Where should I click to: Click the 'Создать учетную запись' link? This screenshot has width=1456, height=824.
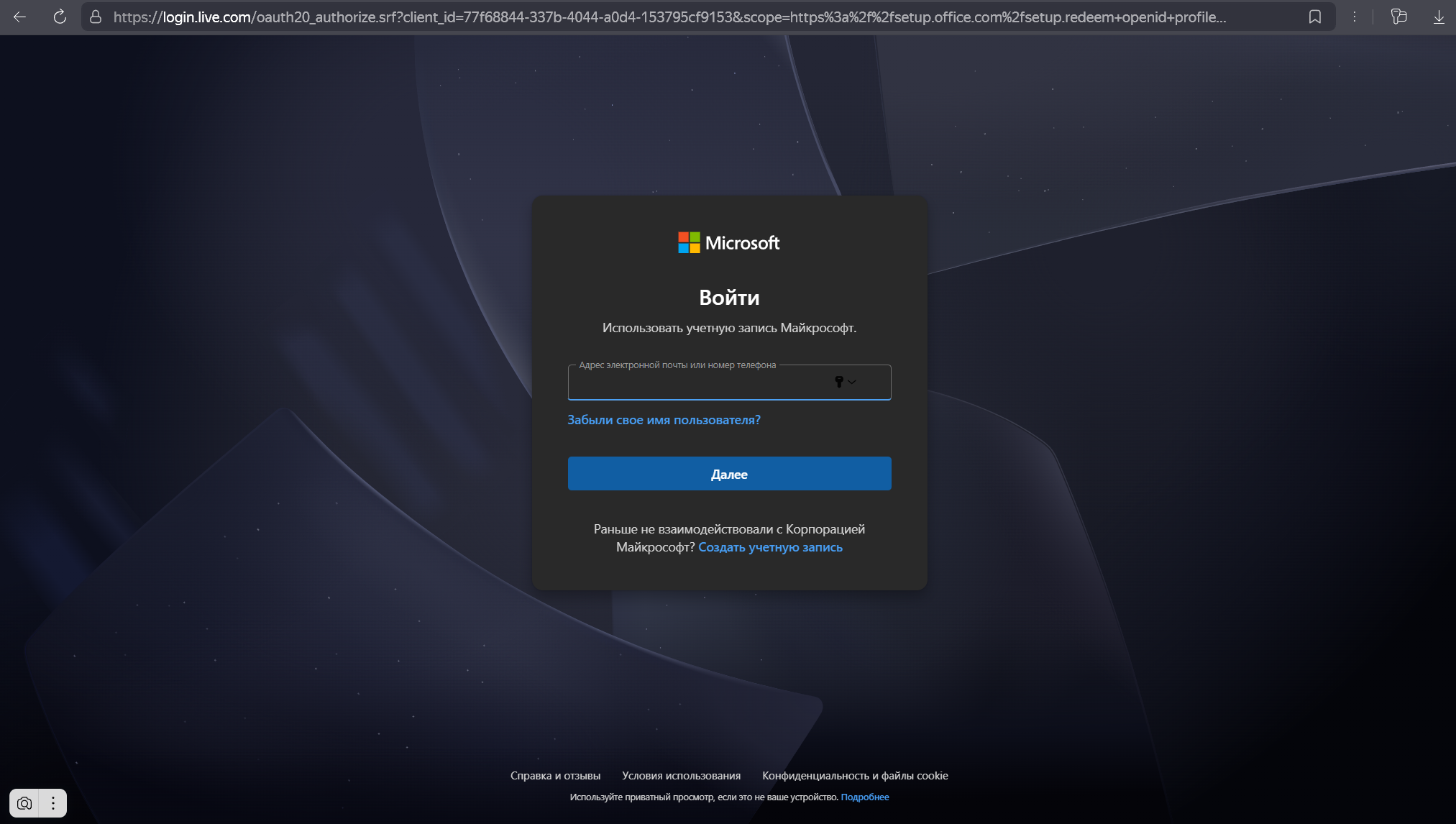click(770, 547)
